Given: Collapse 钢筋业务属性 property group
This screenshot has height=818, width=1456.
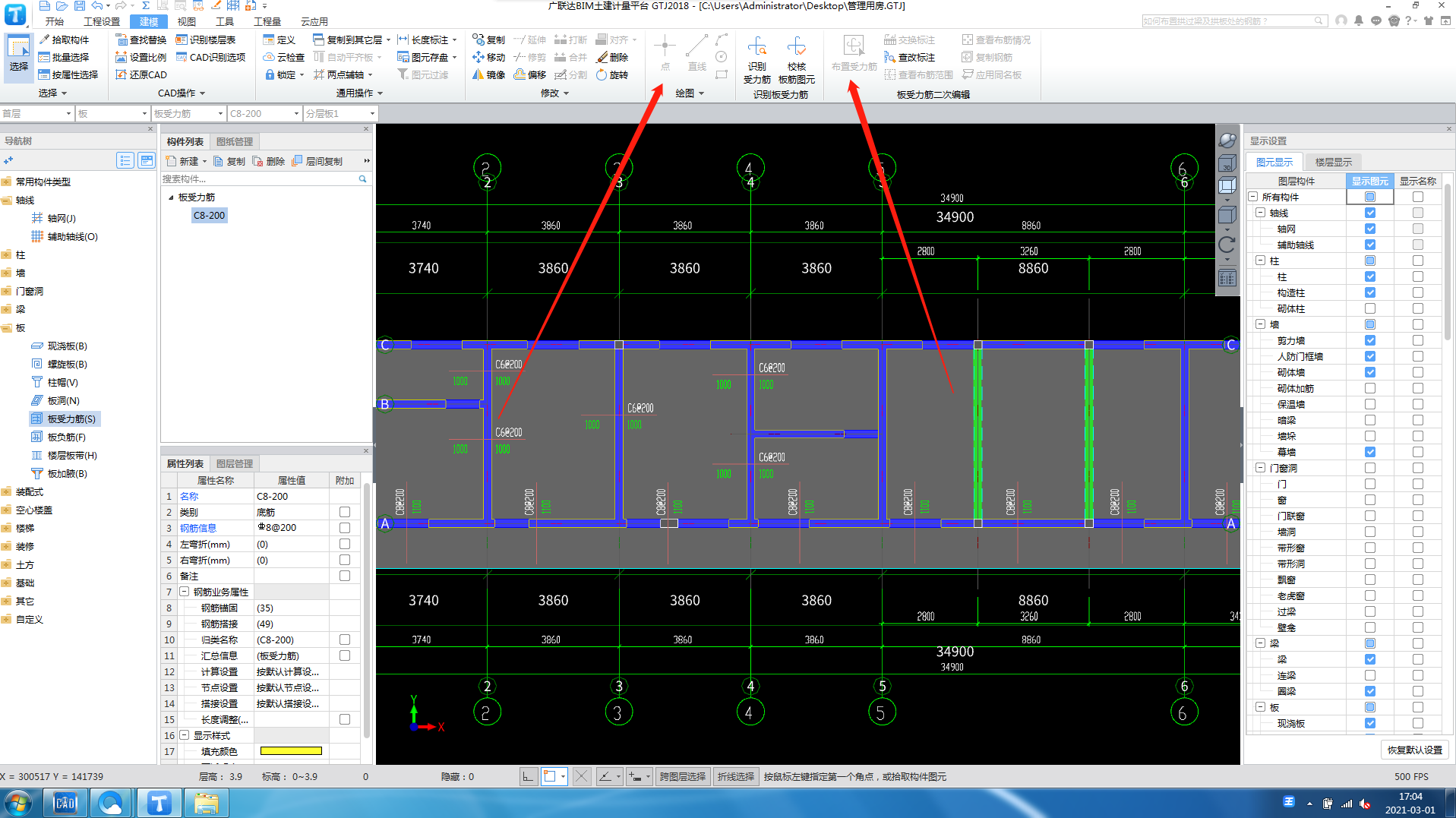Looking at the screenshot, I should 185,592.
